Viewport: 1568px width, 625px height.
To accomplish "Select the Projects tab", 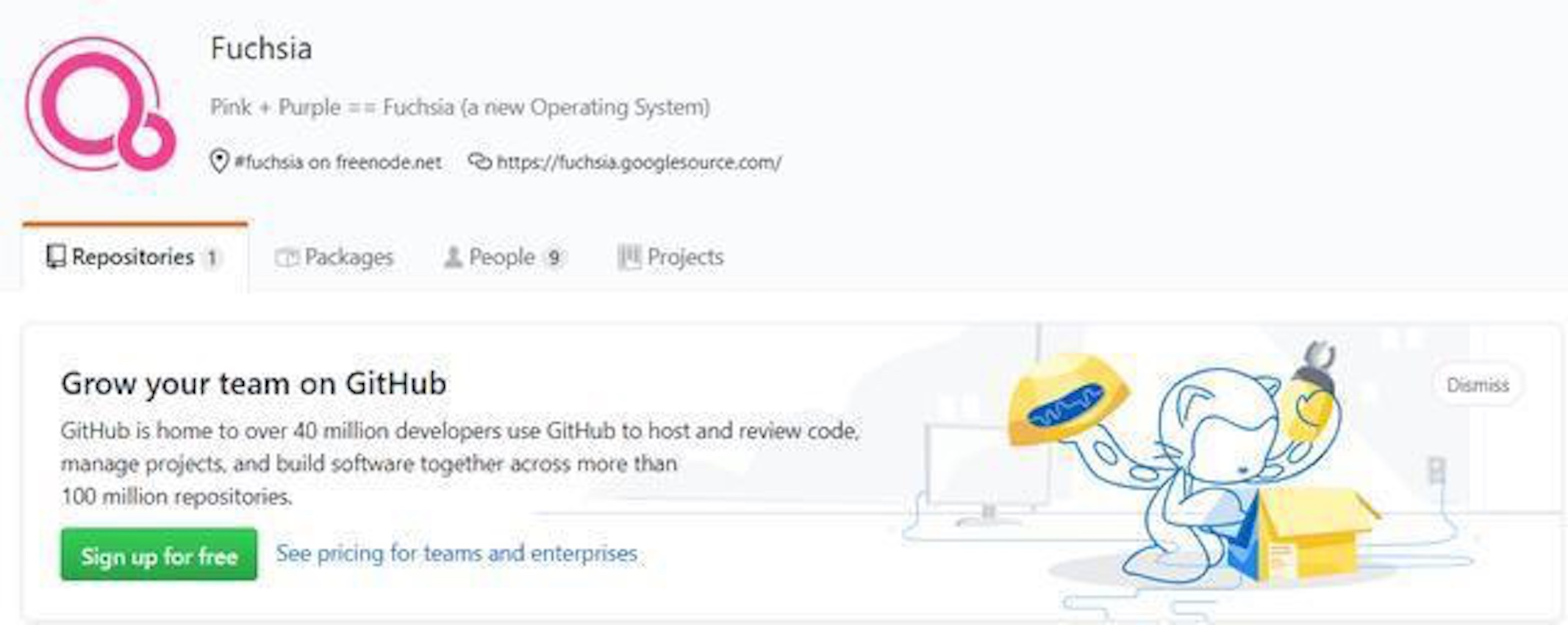I will coord(685,257).
